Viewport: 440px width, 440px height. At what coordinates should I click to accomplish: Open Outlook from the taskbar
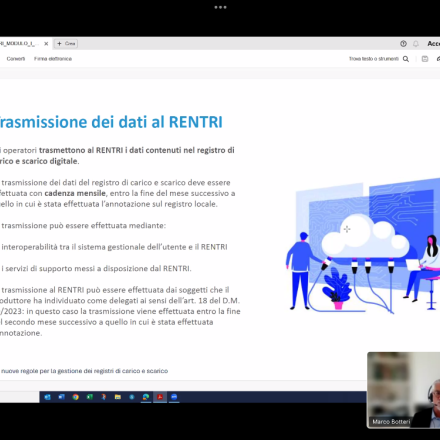click(47, 397)
